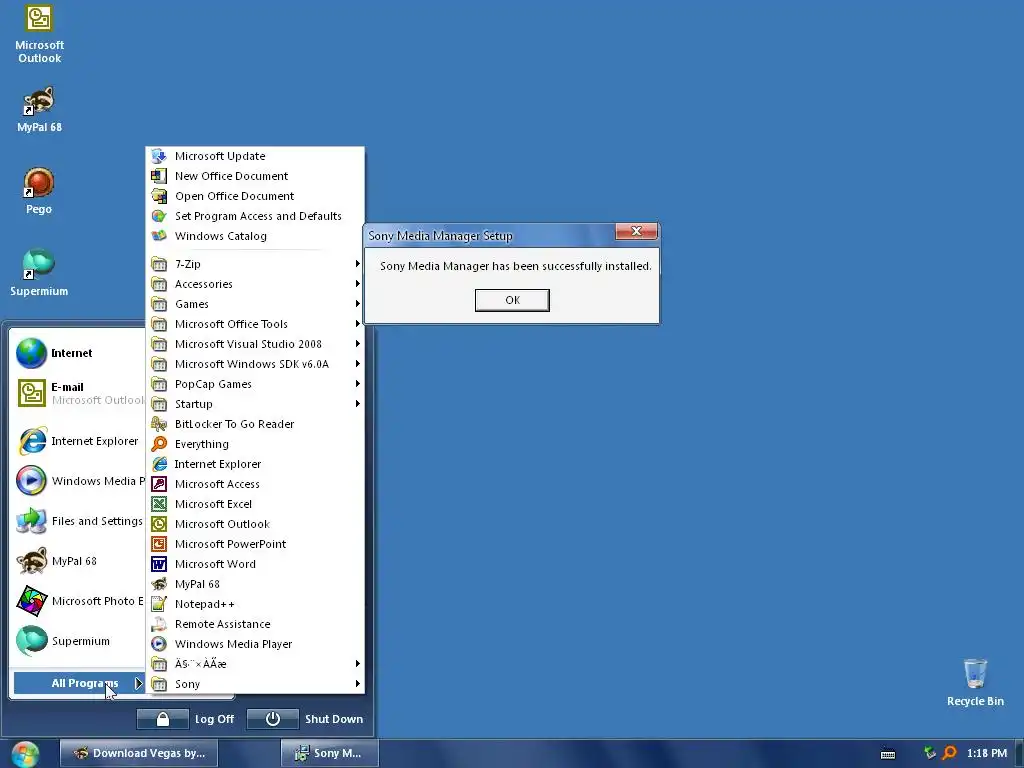Click the E-mail Outlook icon in Start menu

[31, 393]
